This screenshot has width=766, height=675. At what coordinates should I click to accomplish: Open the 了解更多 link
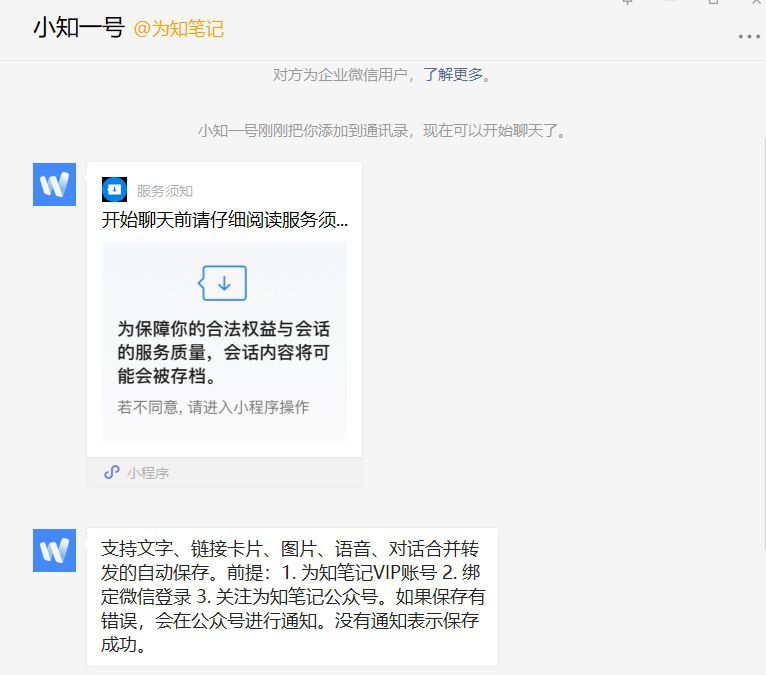tap(453, 75)
